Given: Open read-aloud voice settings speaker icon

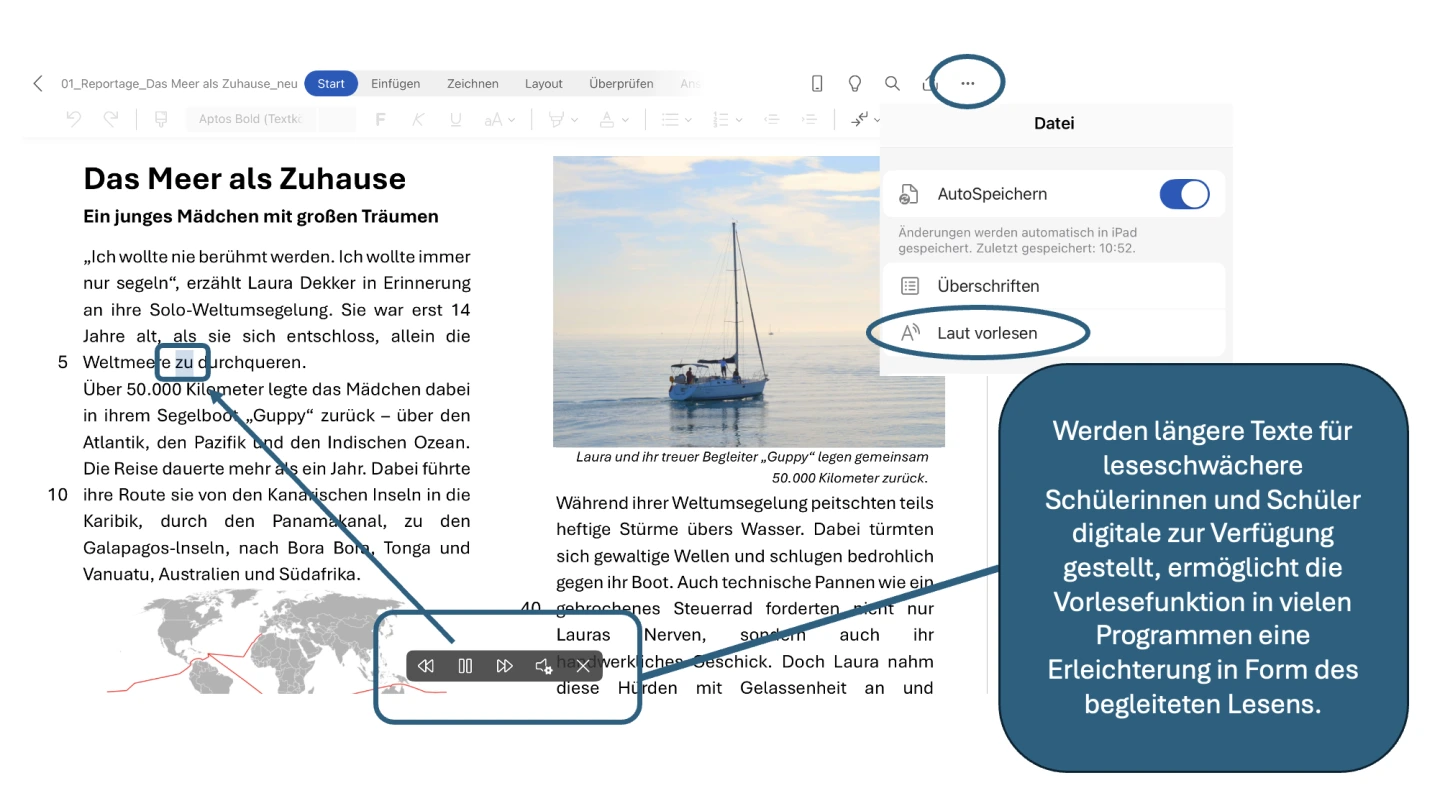Looking at the screenshot, I should coord(543,666).
